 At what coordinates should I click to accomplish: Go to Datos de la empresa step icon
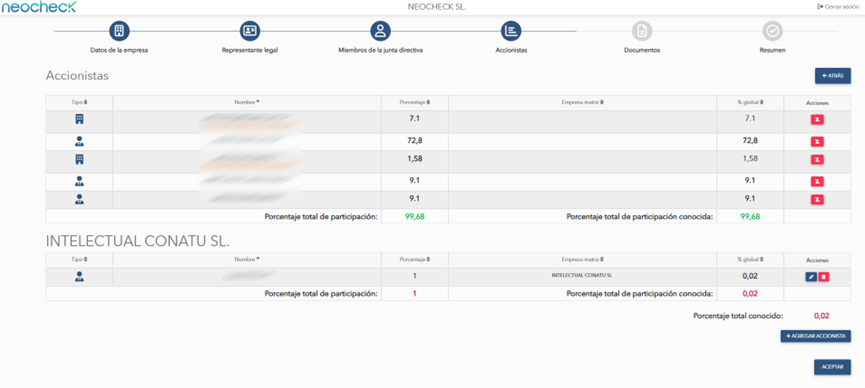click(119, 31)
